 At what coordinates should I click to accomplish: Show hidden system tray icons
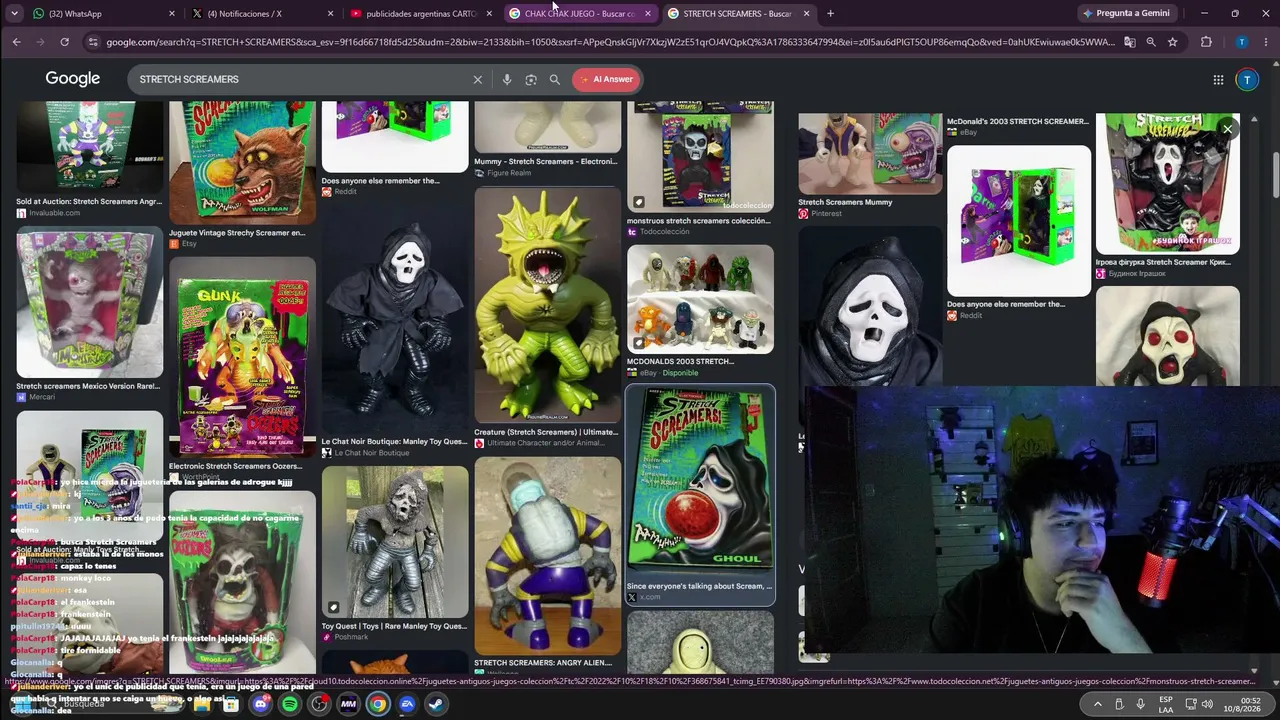(x=1097, y=704)
